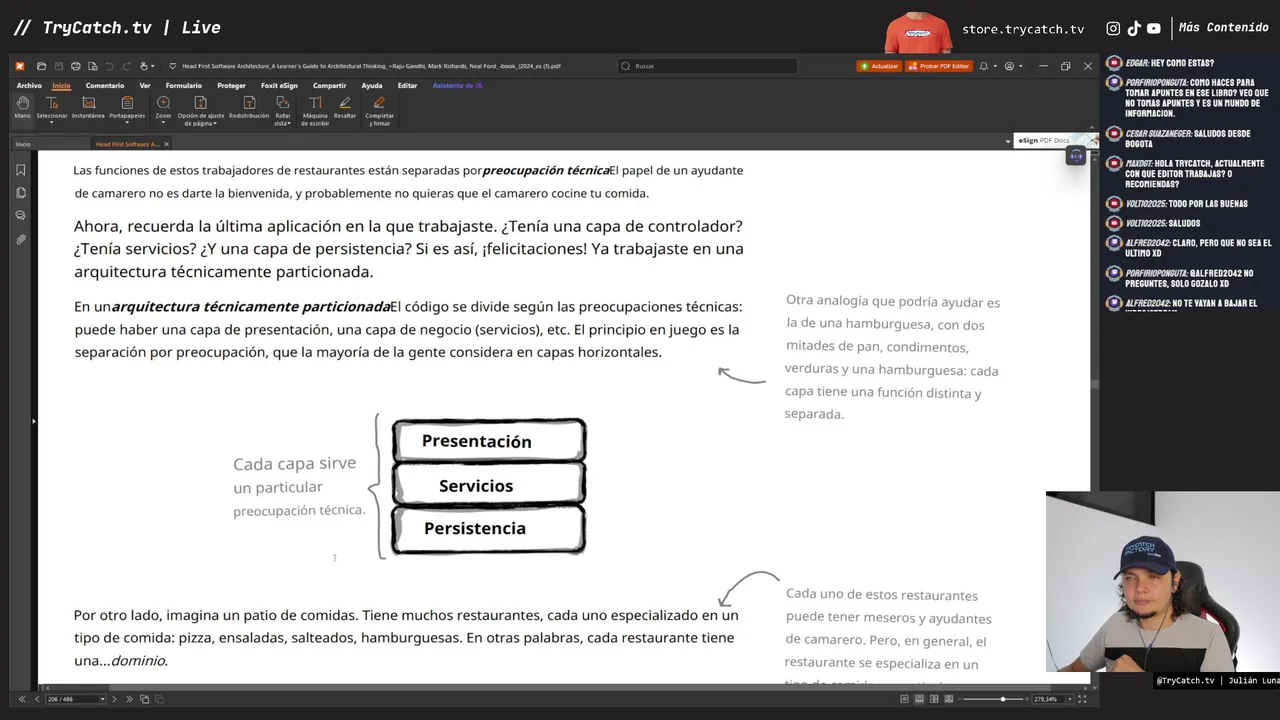This screenshot has width=1280, height=720.
Task: Click the YouTube icon in stream header
Action: (x=1153, y=29)
